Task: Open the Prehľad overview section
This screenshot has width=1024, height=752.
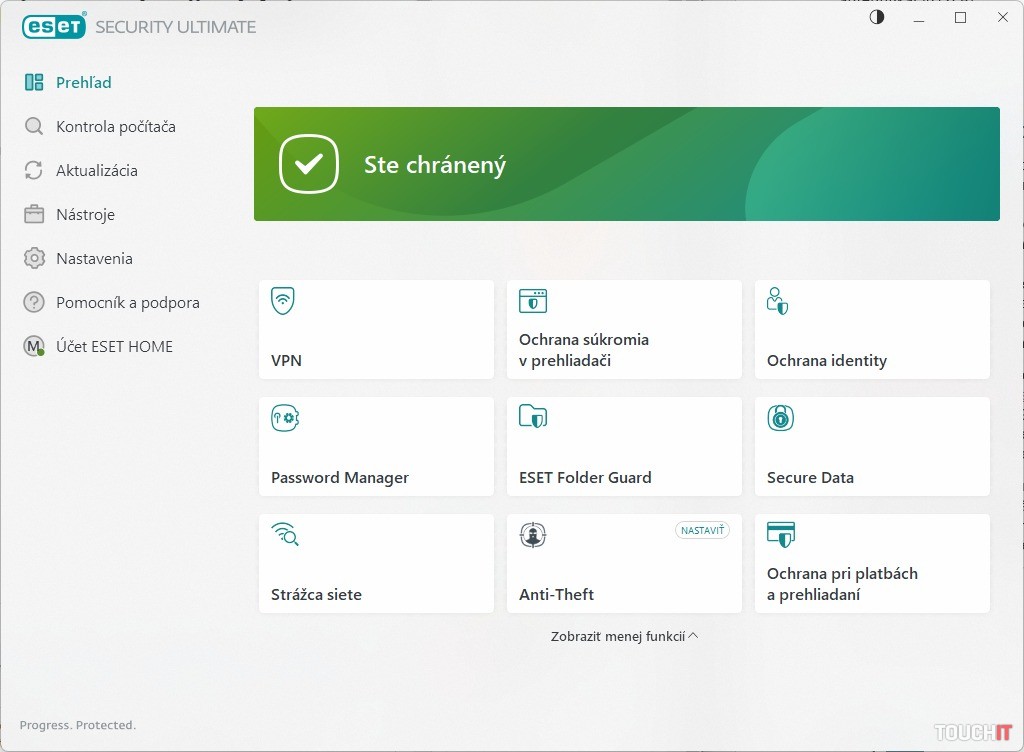Action: 83,83
